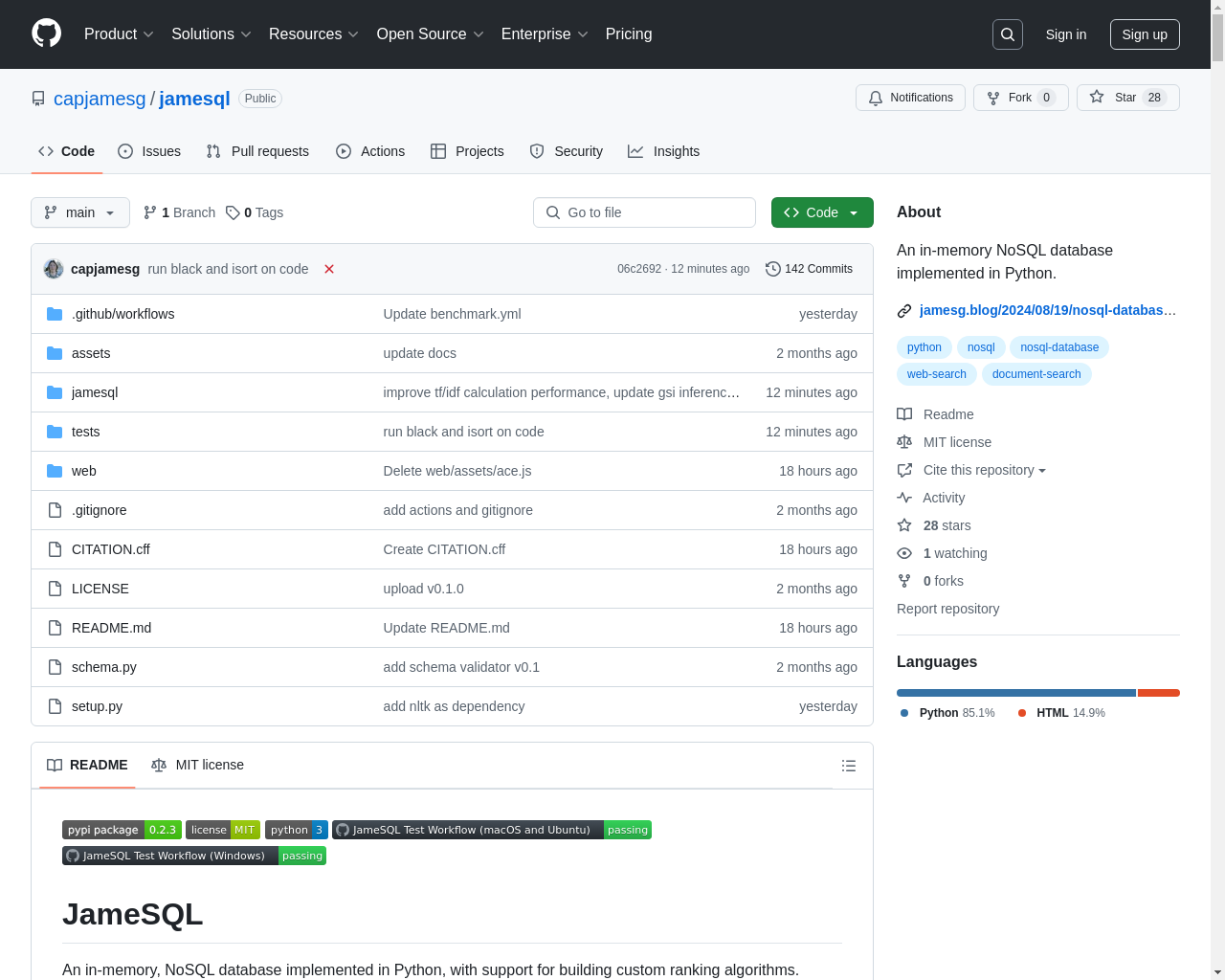Click the schema.py file icon
The image size is (1225, 980).
click(x=55, y=667)
